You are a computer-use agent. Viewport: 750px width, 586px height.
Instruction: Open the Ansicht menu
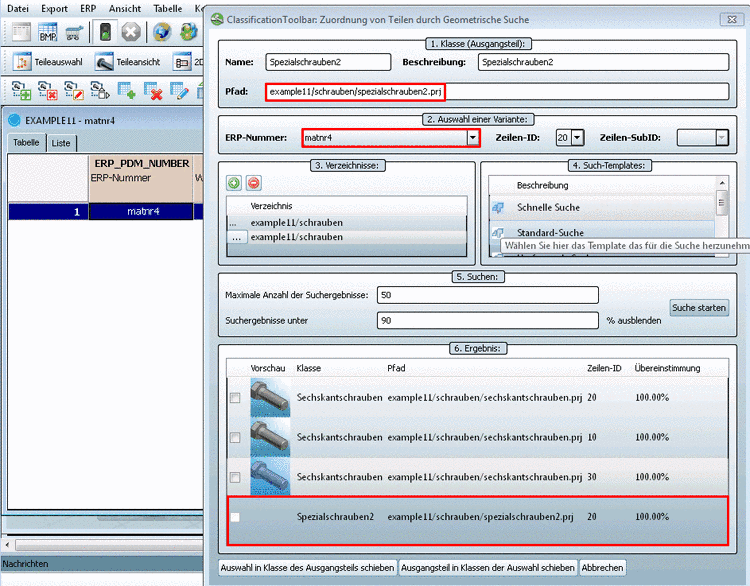pos(125,8)
